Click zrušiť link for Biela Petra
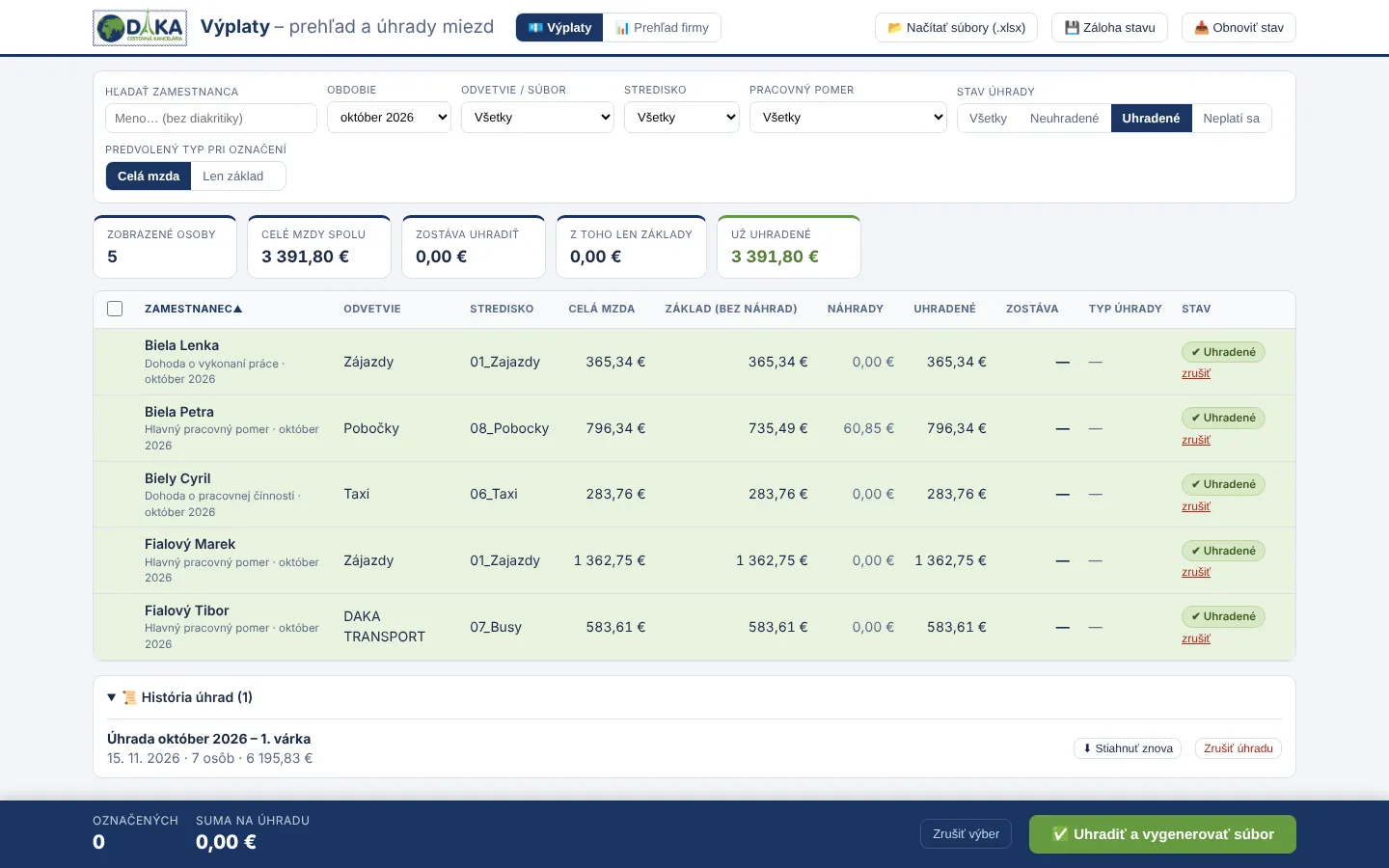 click(1196, 440)
